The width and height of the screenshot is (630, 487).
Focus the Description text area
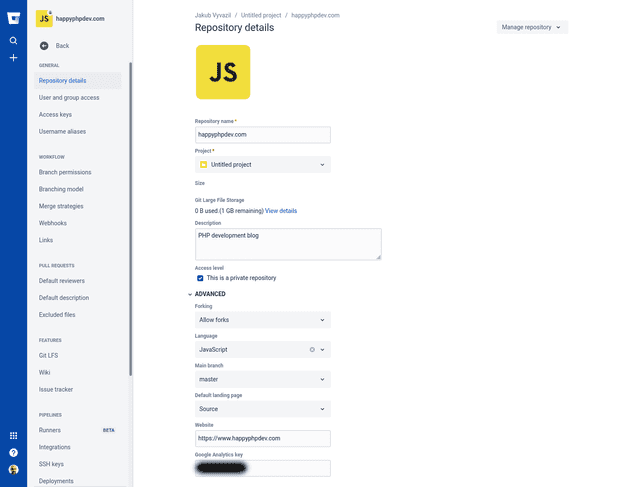click(288, 244)
